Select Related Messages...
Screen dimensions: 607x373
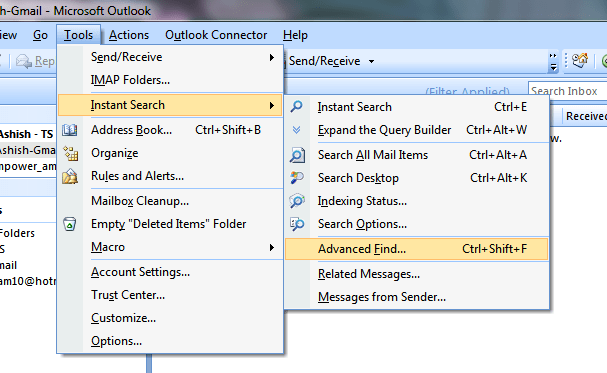pos(417,274)
